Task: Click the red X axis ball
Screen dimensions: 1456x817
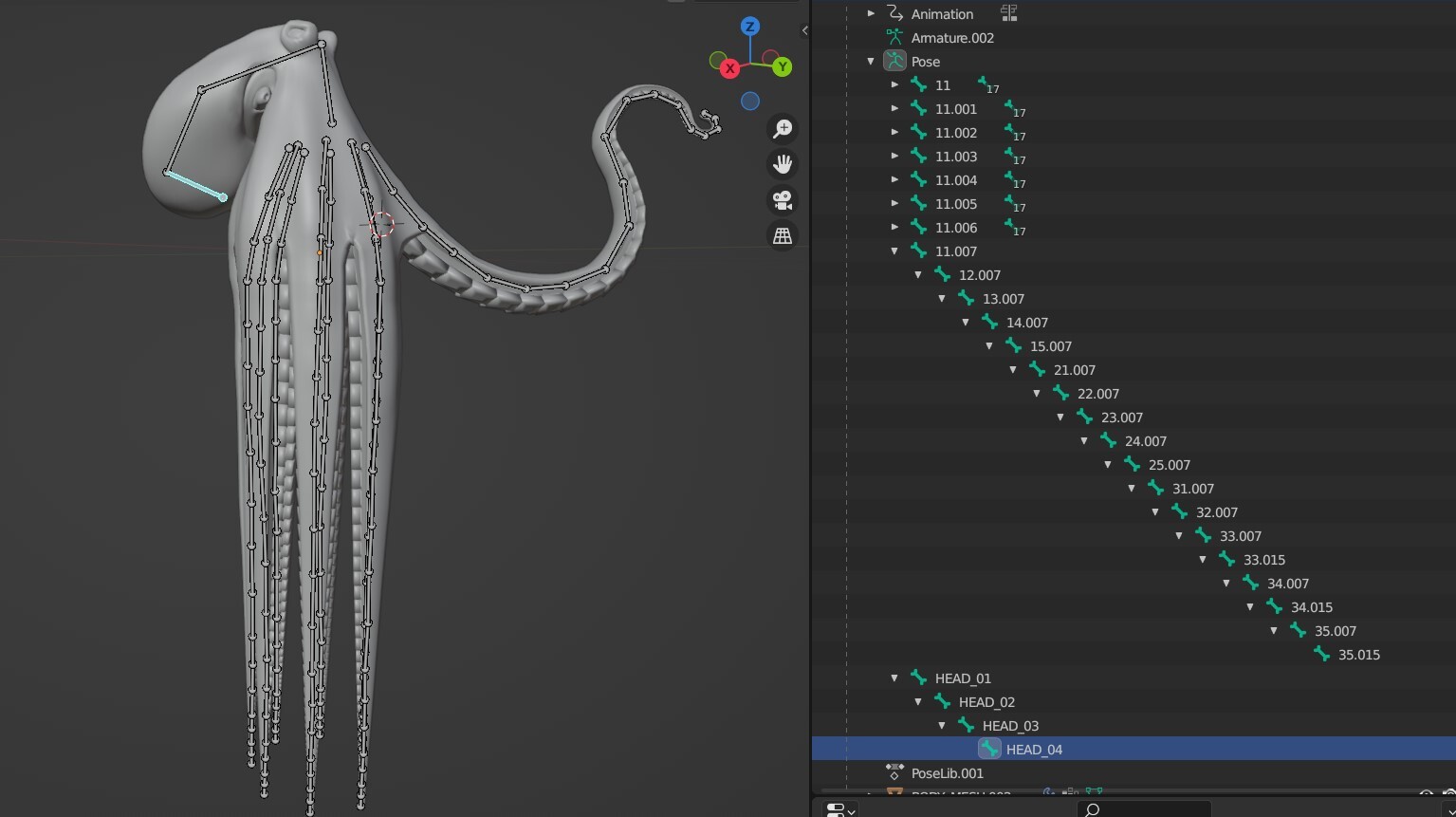Action: tap(729, 68)
